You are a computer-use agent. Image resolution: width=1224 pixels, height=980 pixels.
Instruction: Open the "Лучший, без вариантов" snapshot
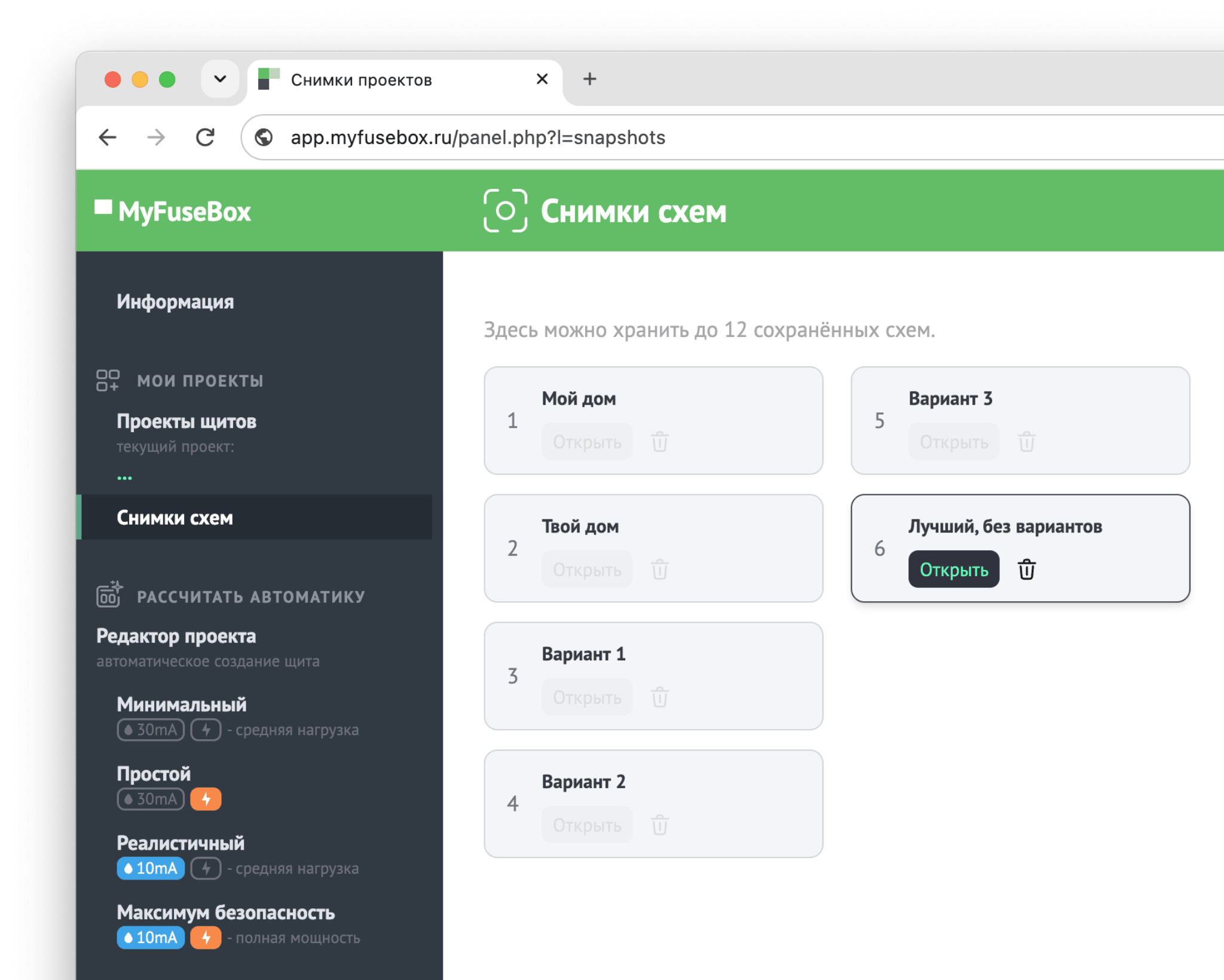tap(954, 569)
